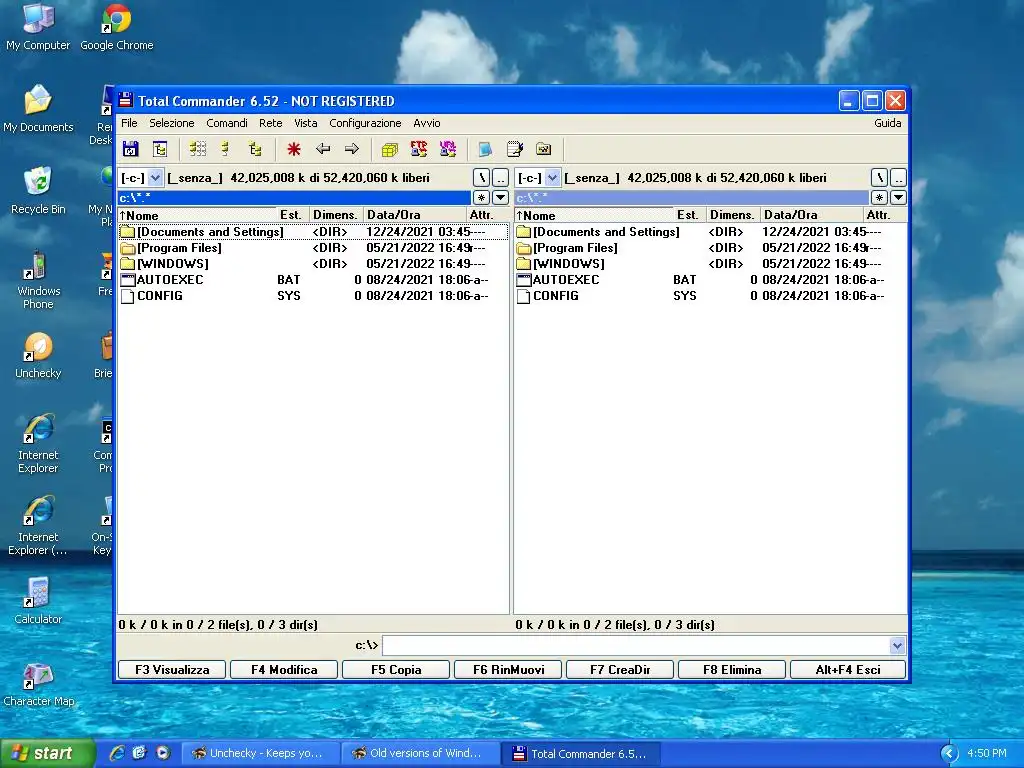Select [Documents and Settings] in right panel
Image resolution: width=1024 pixels, height=768 pixels.
[711, 232]
